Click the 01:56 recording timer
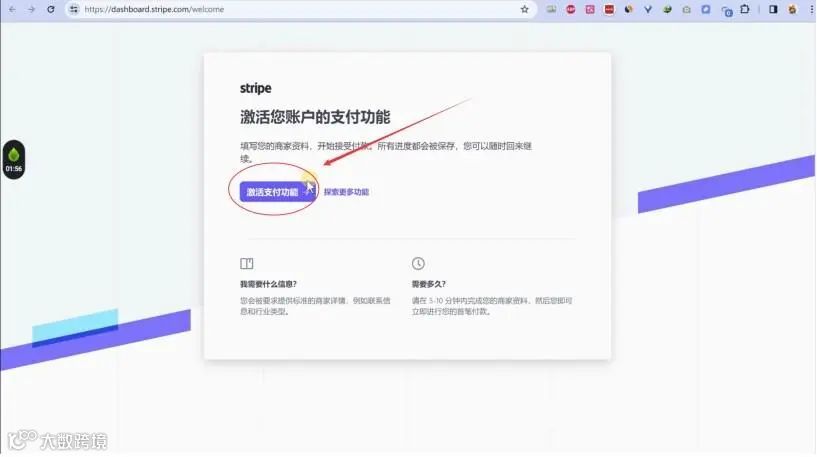The width and height of the screenshot is (817, 457). (x=14, y=169)
